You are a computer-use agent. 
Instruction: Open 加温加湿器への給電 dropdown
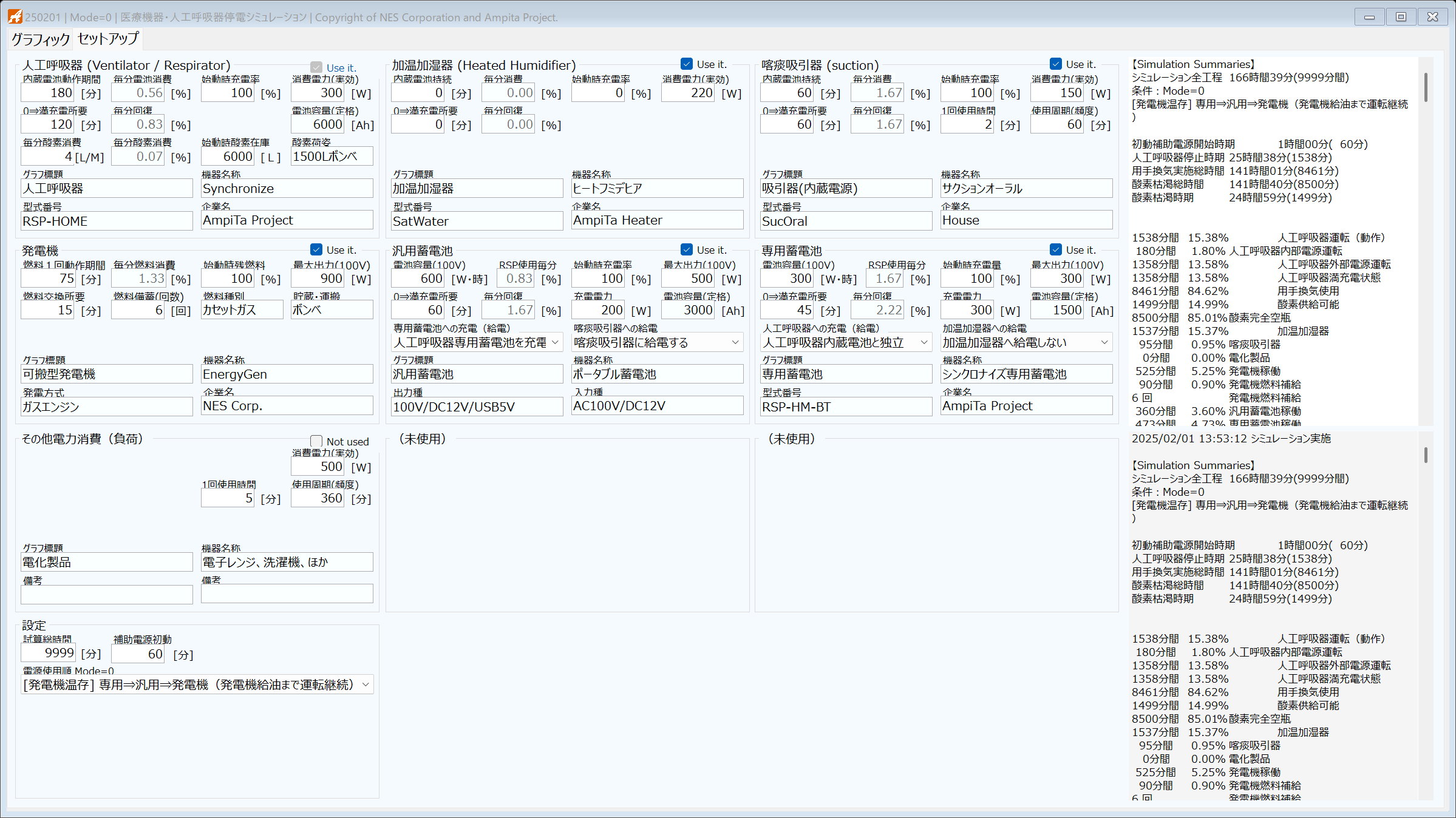pos(1104,343)
